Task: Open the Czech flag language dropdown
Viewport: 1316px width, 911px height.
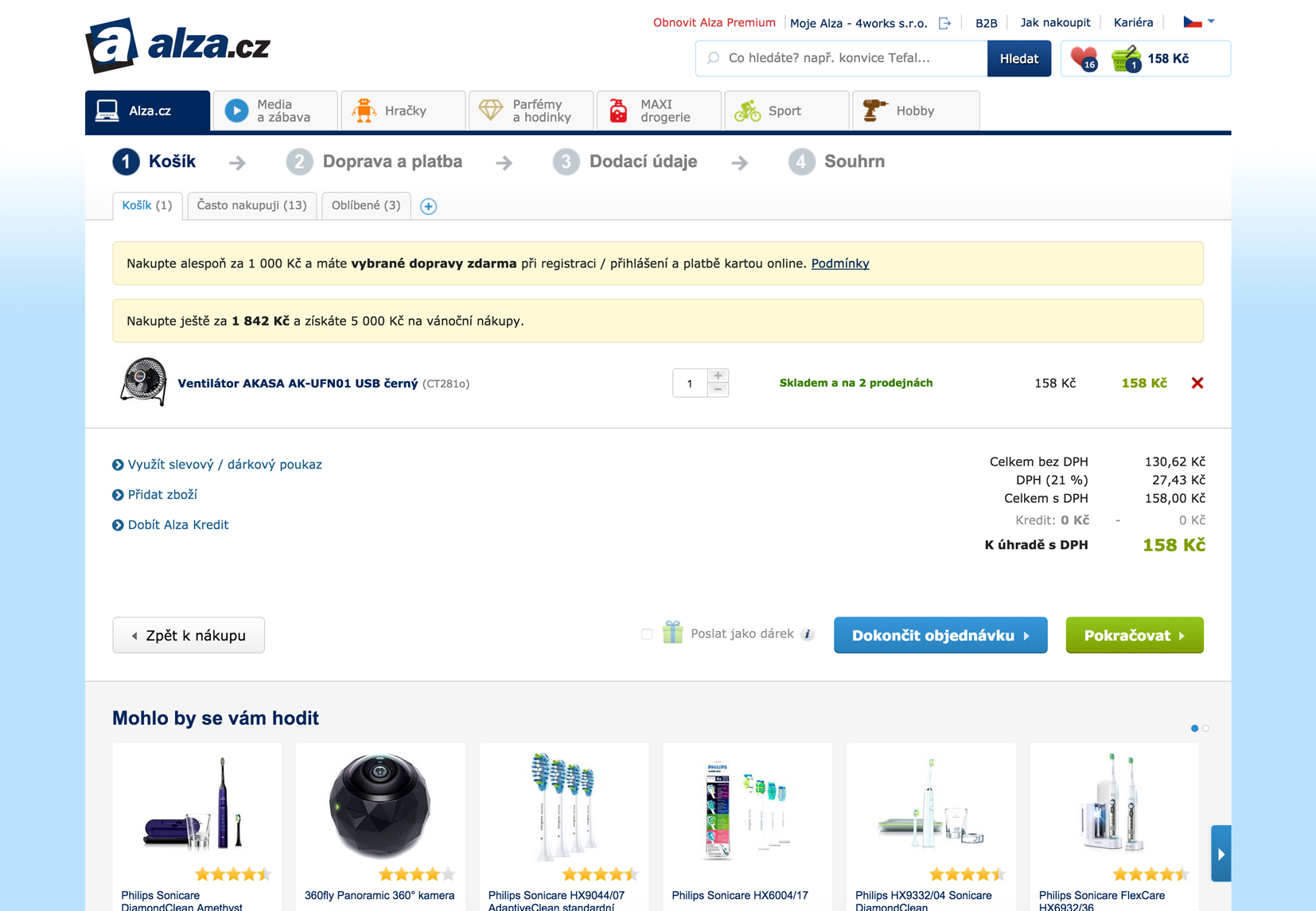Action: pos(1199,22)
